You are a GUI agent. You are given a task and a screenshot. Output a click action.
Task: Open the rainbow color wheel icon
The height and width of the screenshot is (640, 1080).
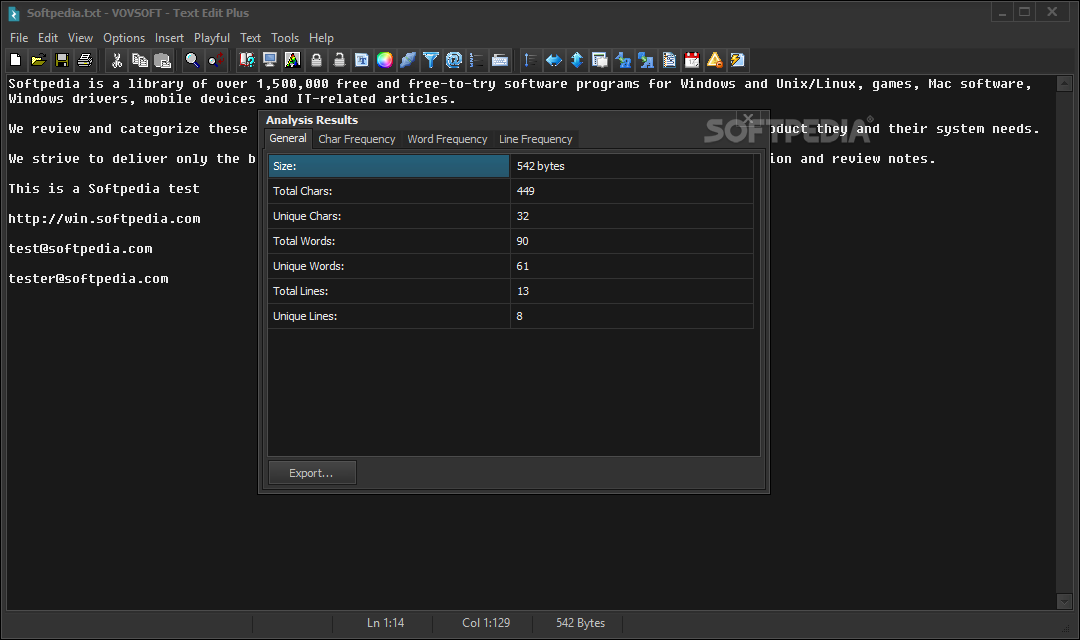point(385,61)
